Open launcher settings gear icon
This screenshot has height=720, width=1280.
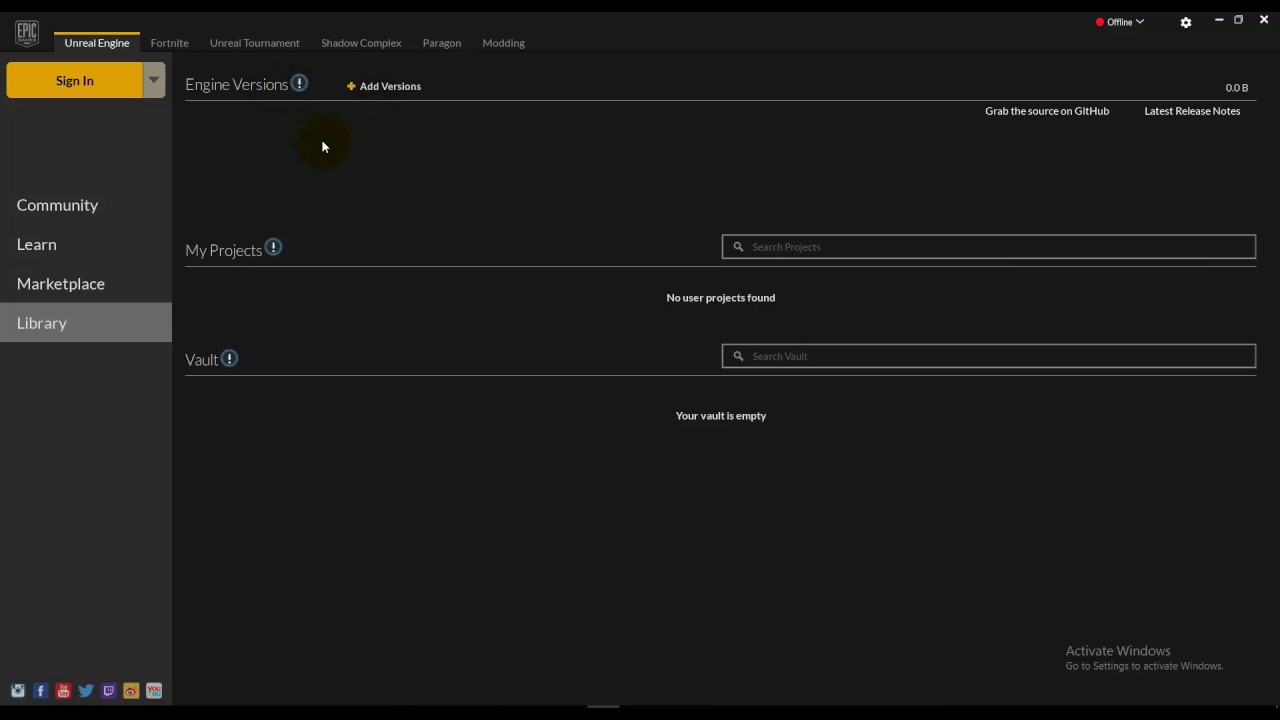[x=1186, y=22]
